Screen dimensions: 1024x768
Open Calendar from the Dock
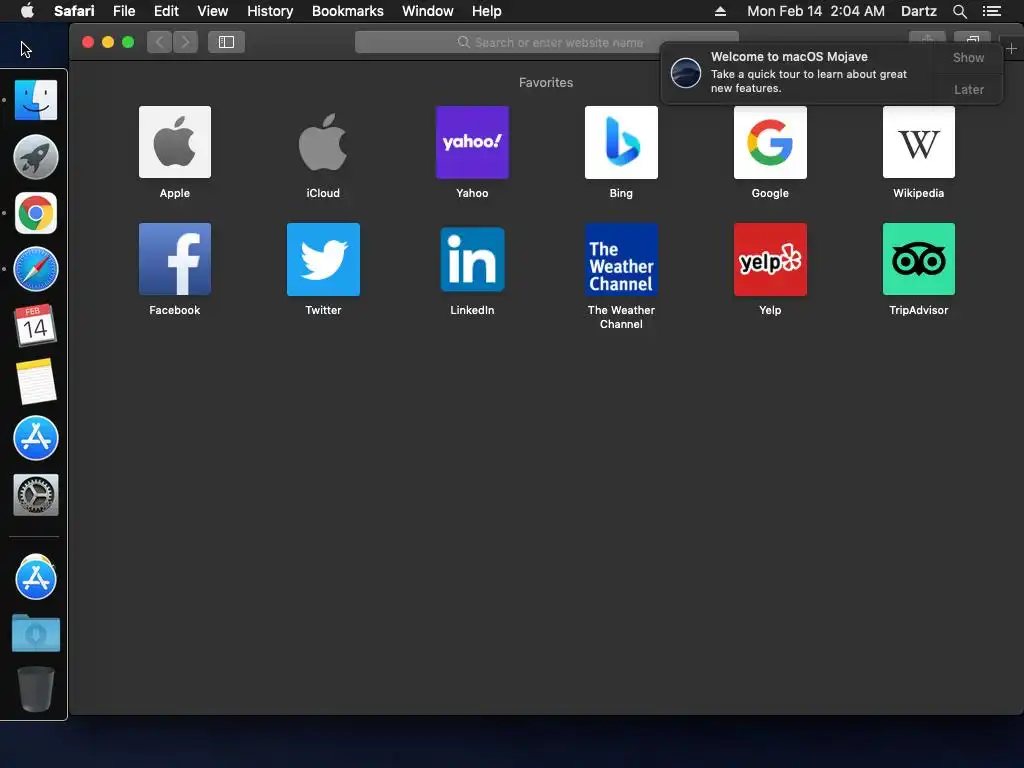tap(36, 325)
